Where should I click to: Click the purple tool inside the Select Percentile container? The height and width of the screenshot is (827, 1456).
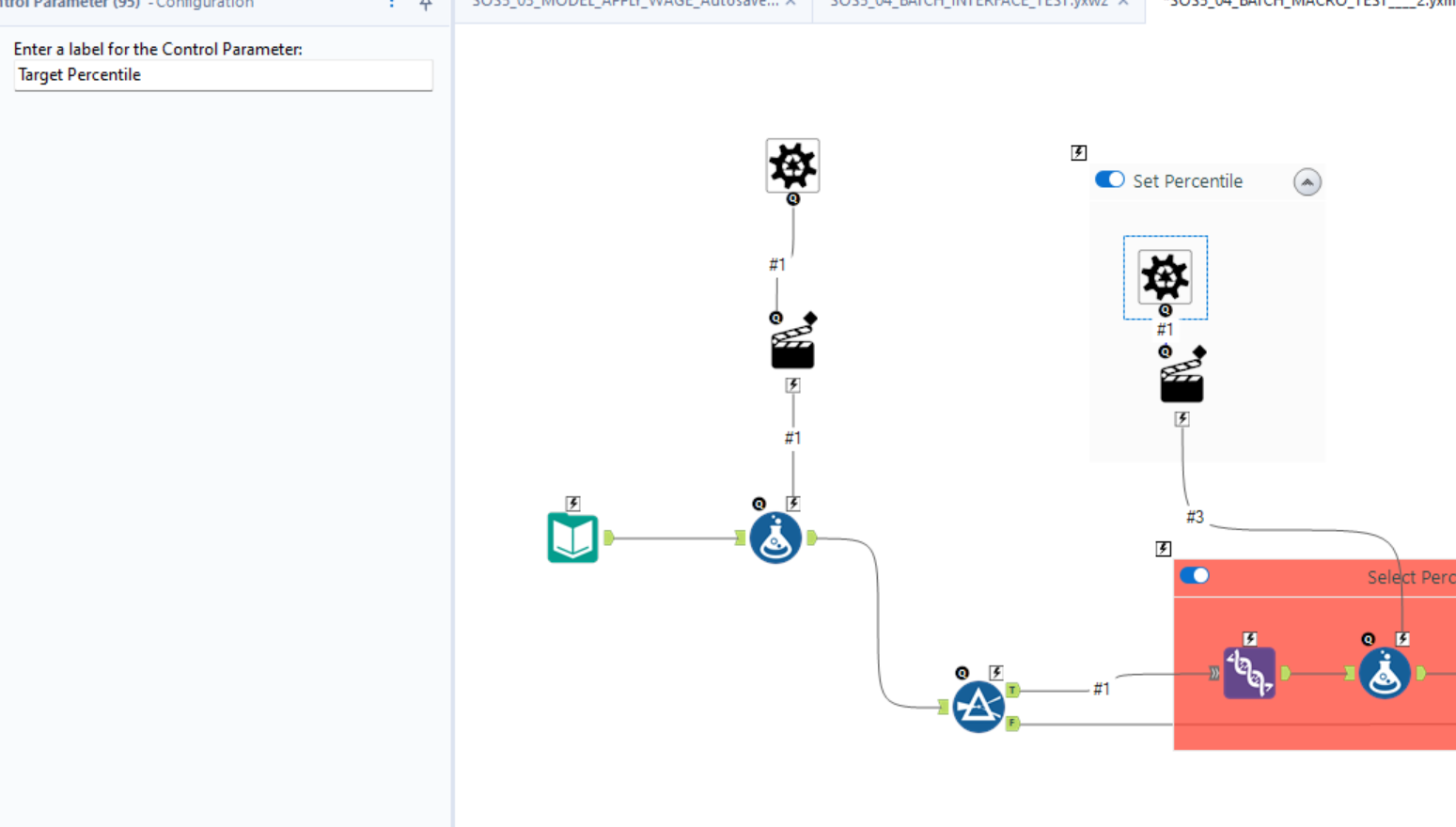[1248, 672]
